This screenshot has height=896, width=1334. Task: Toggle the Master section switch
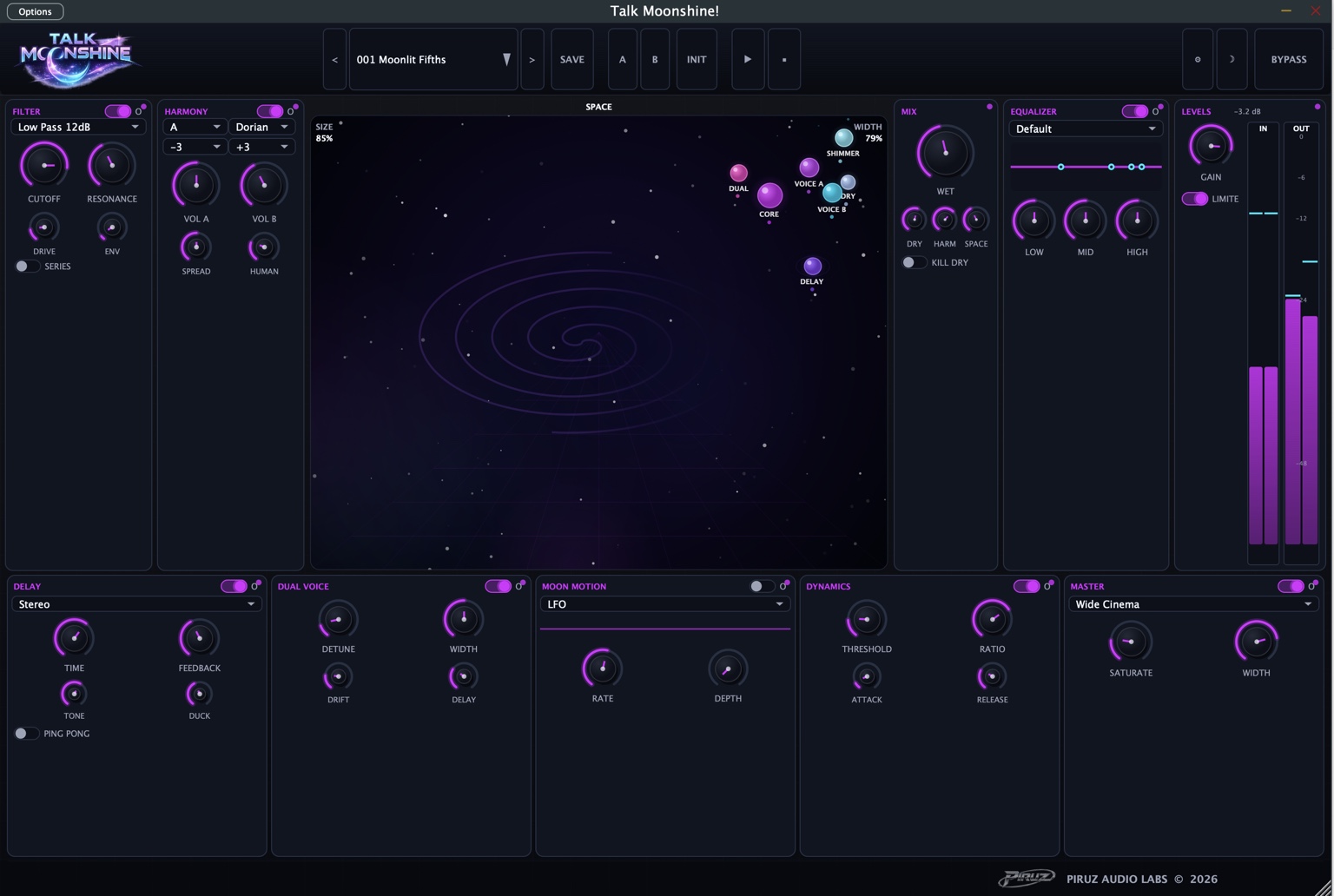[1291, 586]
